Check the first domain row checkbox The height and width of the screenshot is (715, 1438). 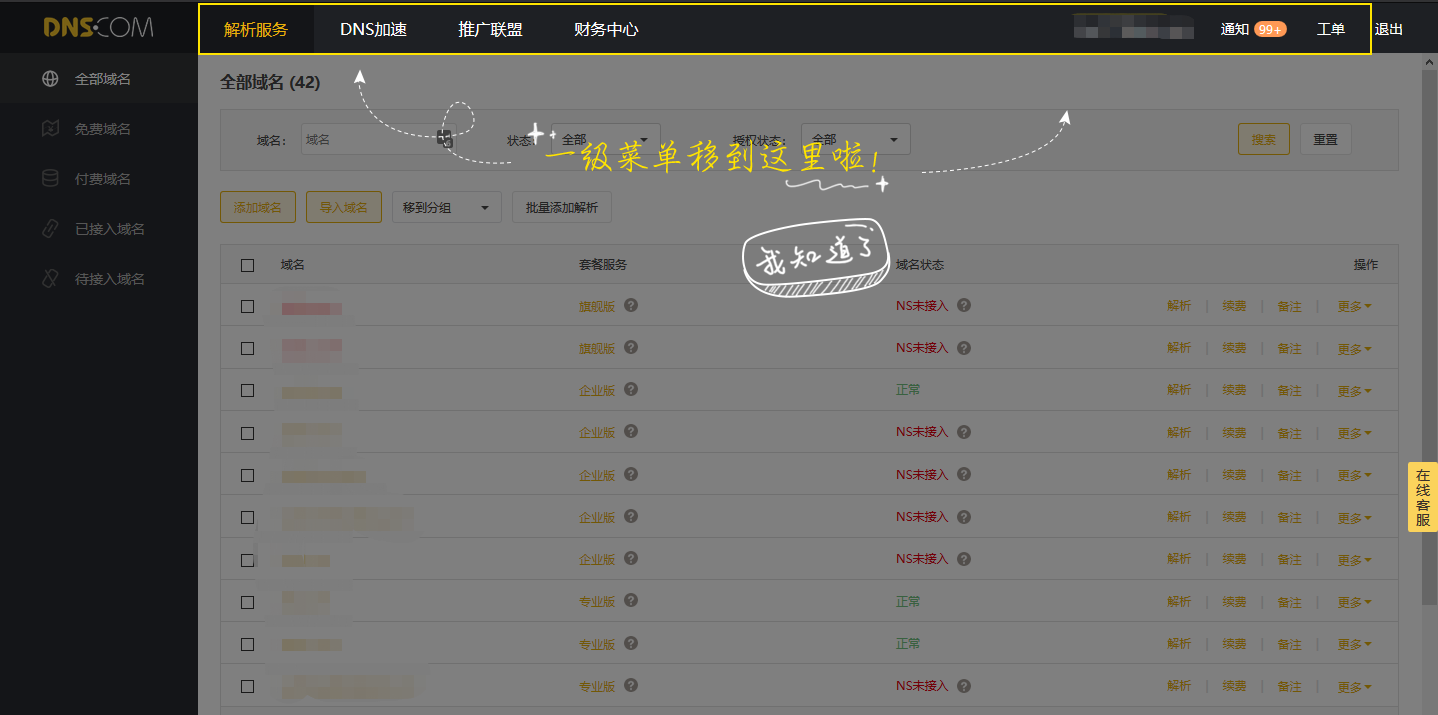(248, 307)
